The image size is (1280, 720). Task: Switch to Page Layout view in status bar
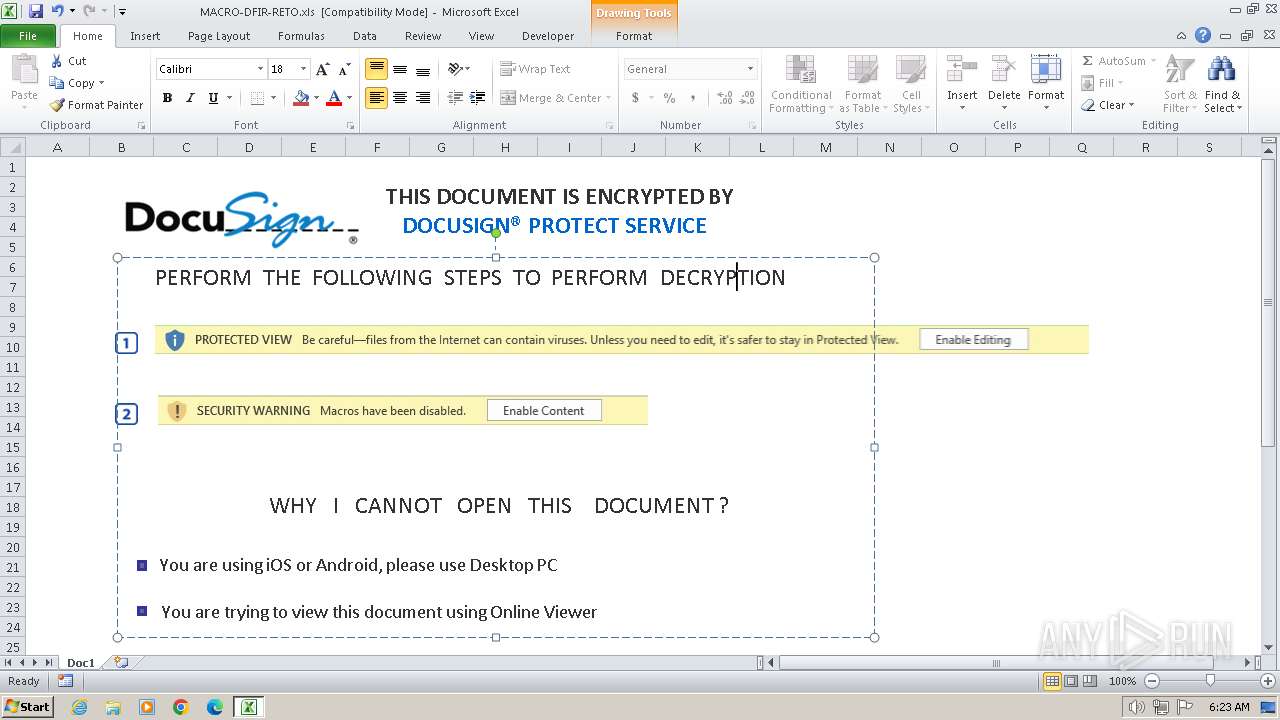click(x=1071, y=681)
